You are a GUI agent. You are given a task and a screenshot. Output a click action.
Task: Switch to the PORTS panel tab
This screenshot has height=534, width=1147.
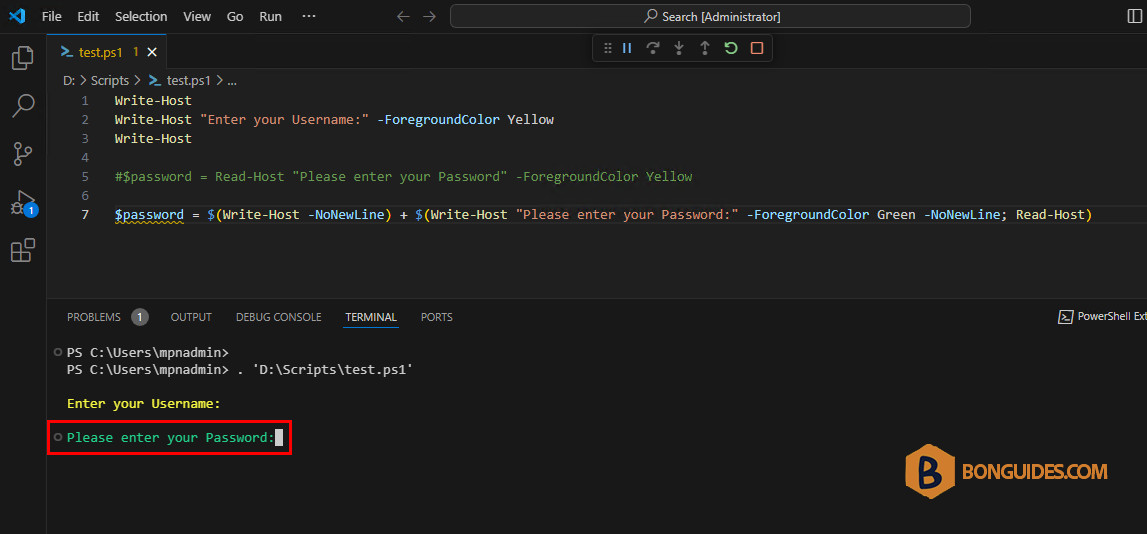pyautogui.click(x=437, y=317)
